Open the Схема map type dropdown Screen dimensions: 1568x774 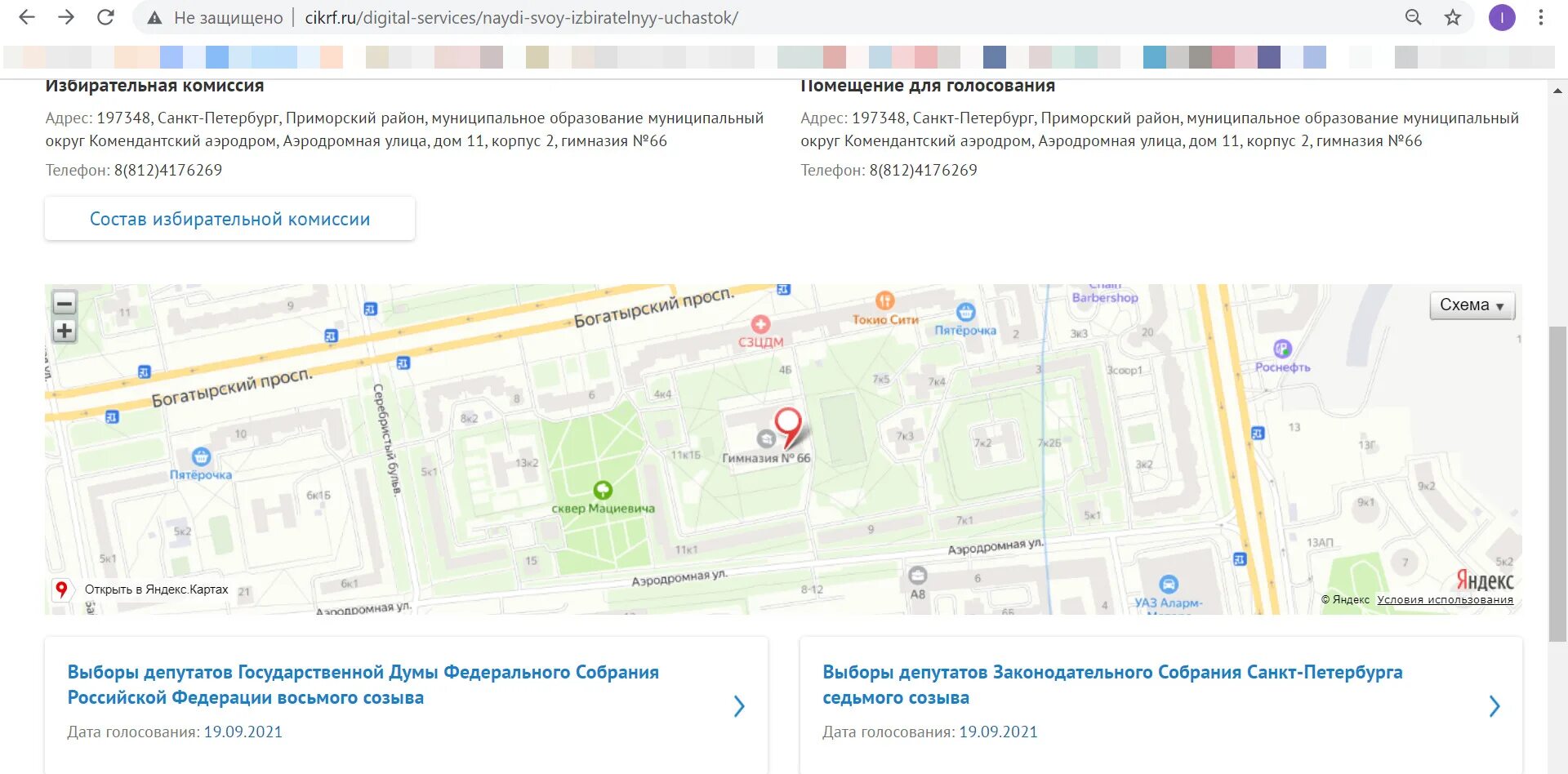point(1472,305)
